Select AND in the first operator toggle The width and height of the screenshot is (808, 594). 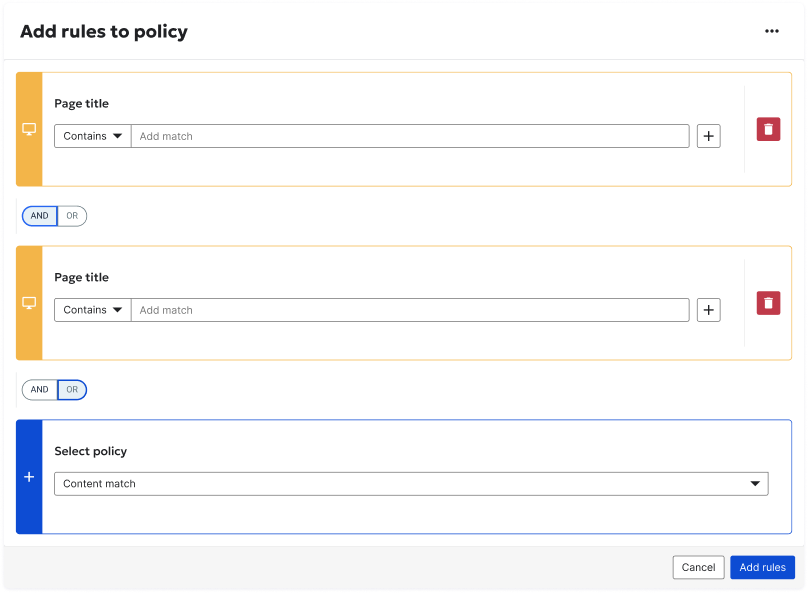click(x=40, y=216)
